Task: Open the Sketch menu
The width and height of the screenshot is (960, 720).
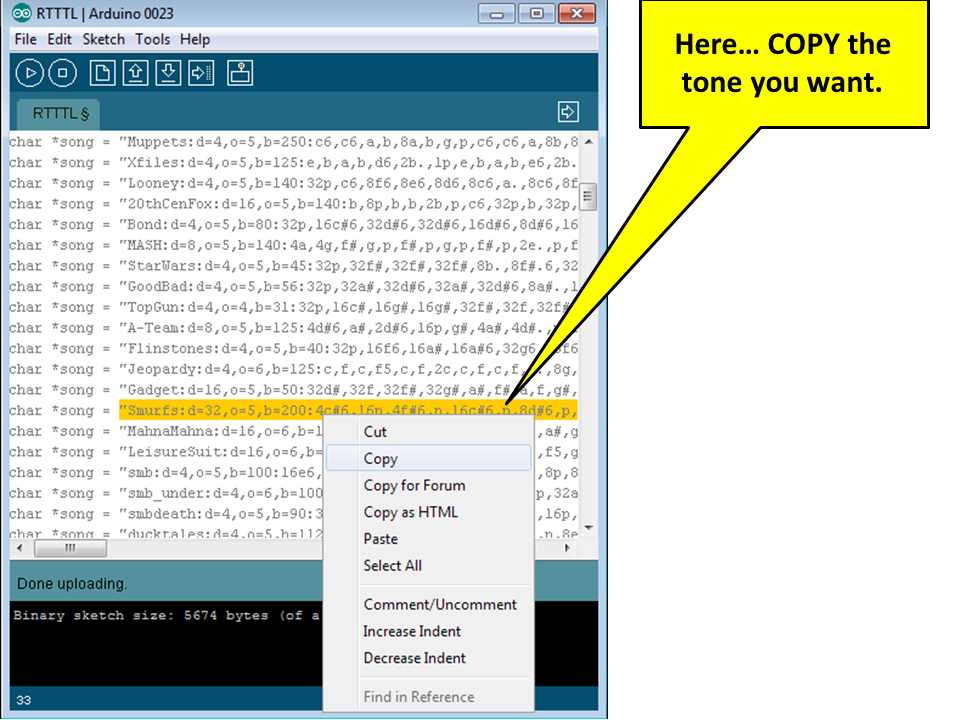Action: point(103,39)
